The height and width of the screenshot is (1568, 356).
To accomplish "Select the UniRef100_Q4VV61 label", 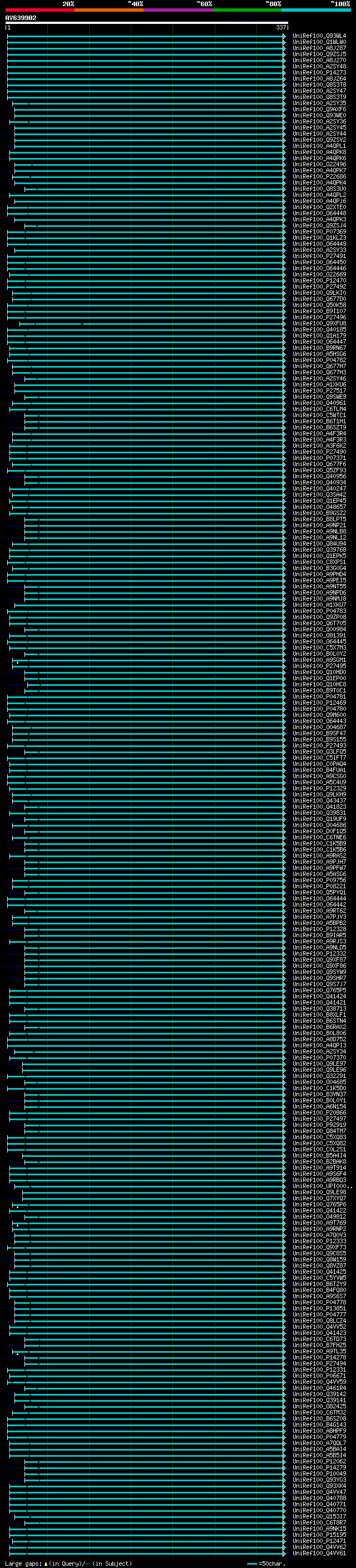I will coord(319,1554).
